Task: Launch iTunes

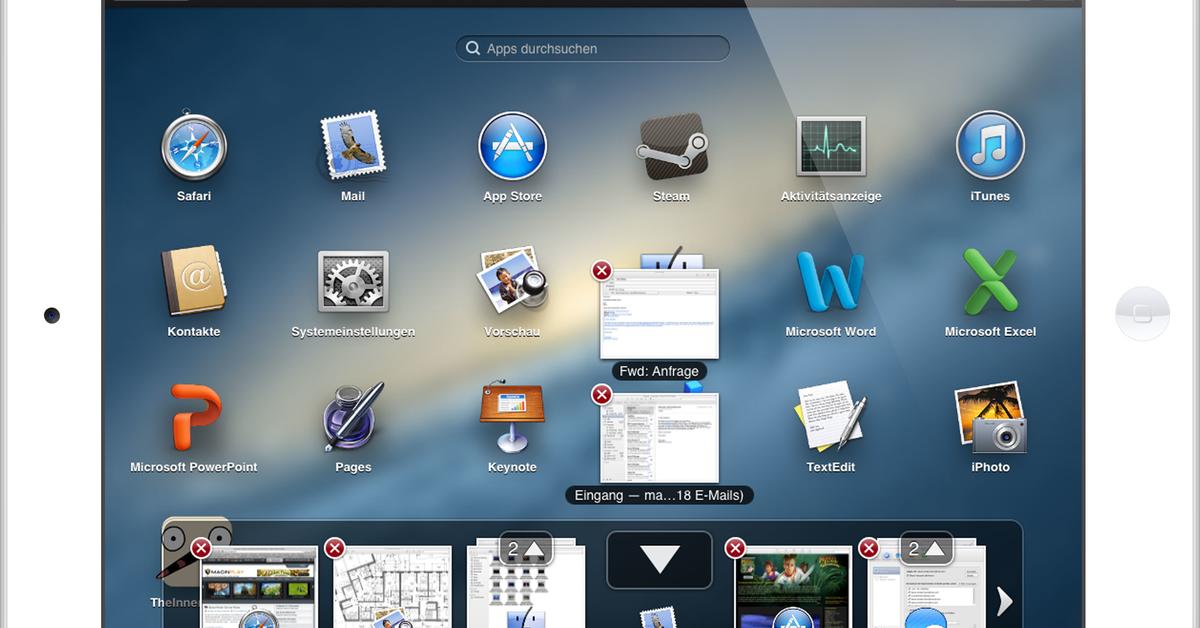Action: (x=990, y=147)
